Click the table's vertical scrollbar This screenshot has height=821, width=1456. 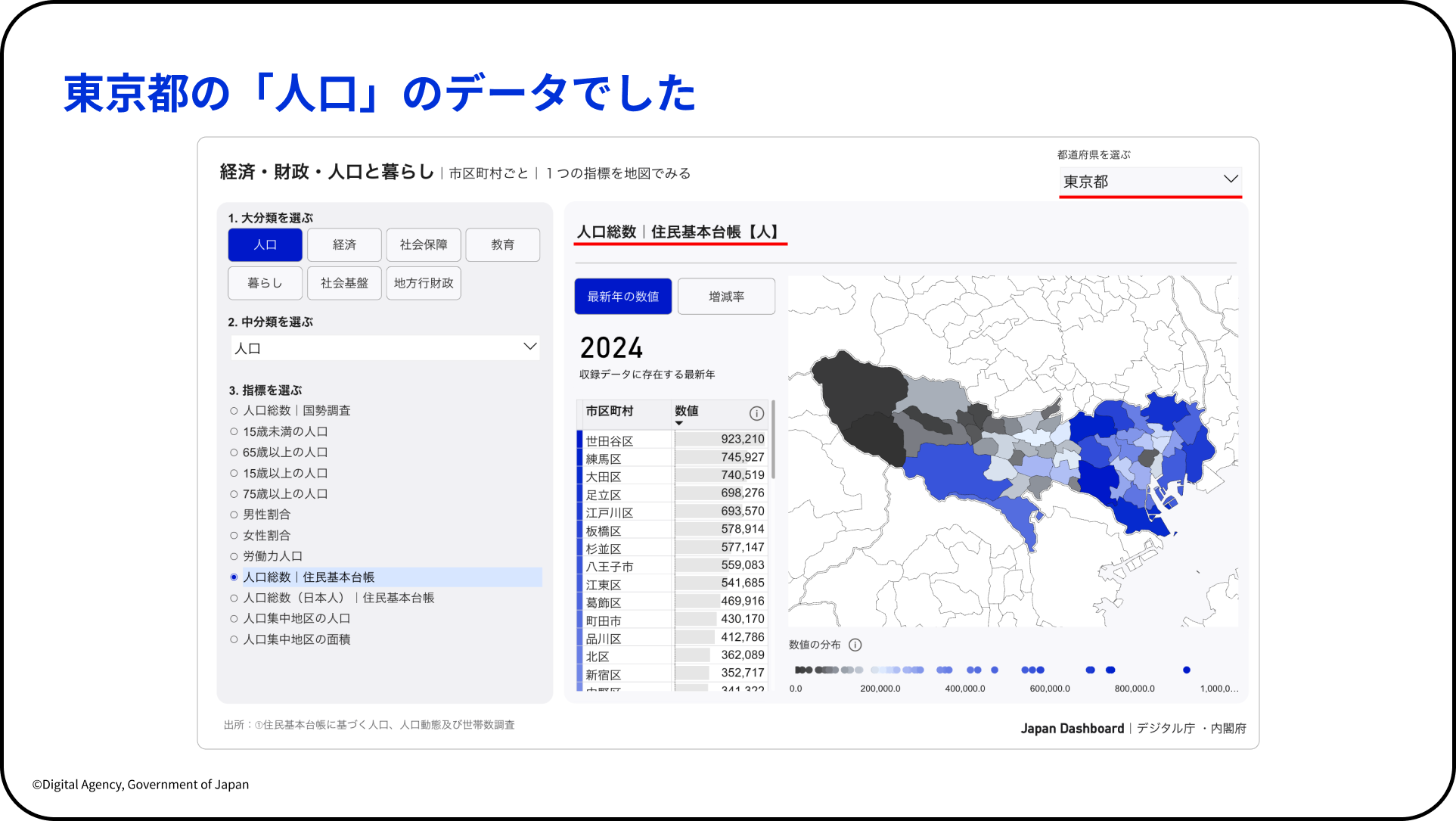pyautogui.click(x=773, y=439)
